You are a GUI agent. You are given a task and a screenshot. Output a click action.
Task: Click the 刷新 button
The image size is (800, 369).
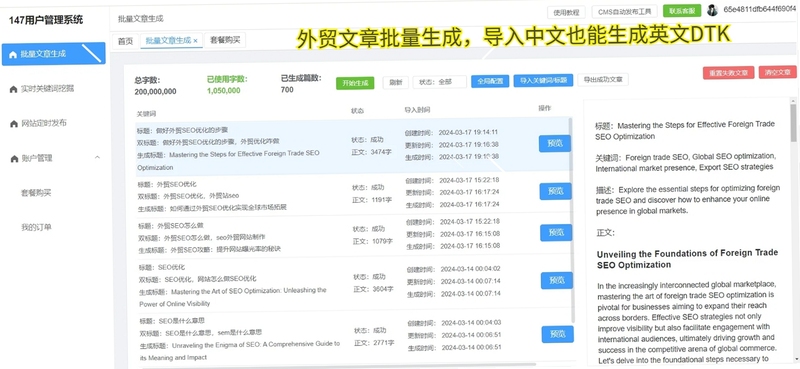[395, 83]
